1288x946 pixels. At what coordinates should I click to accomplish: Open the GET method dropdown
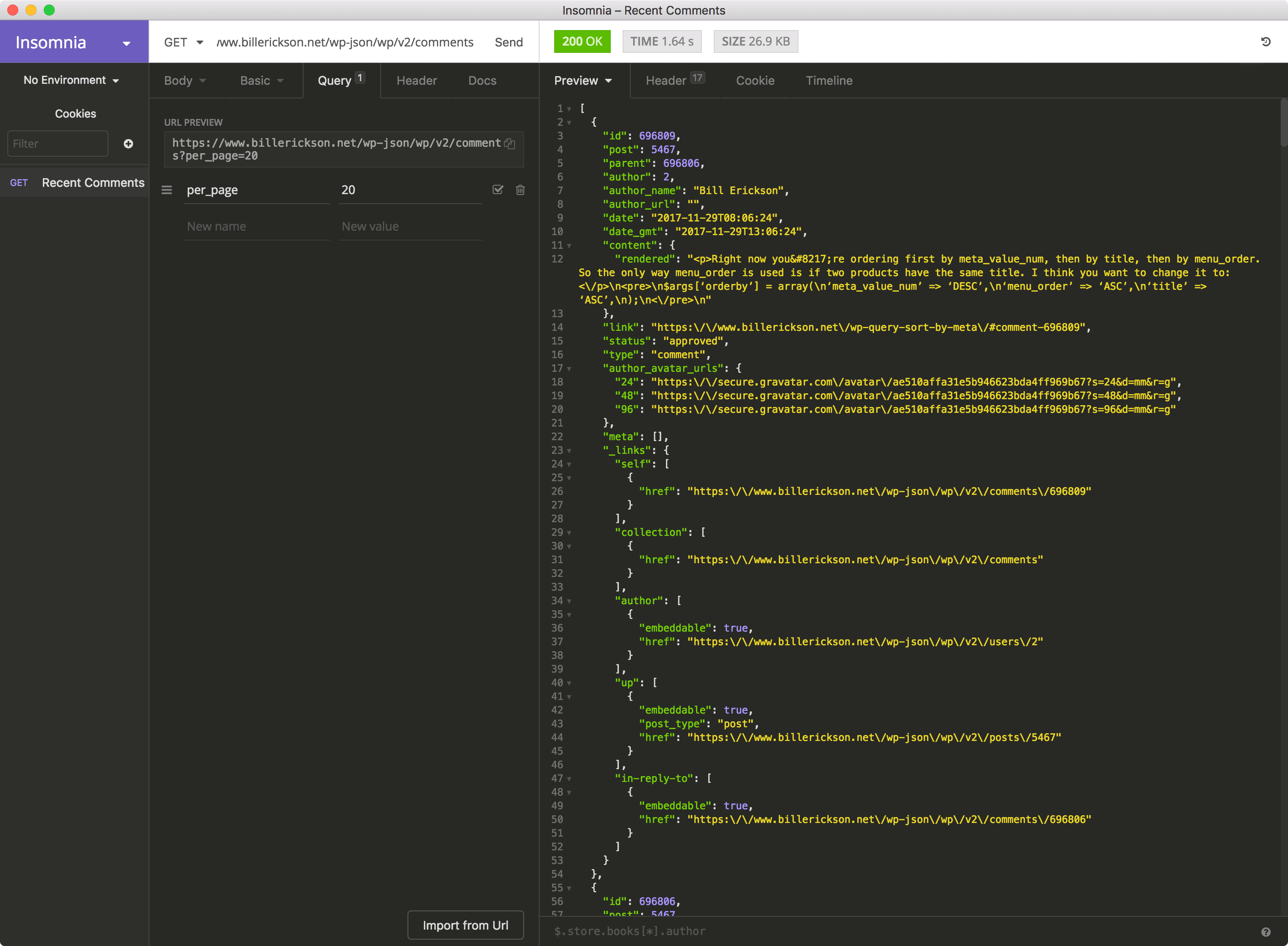[x=183, y=42]
